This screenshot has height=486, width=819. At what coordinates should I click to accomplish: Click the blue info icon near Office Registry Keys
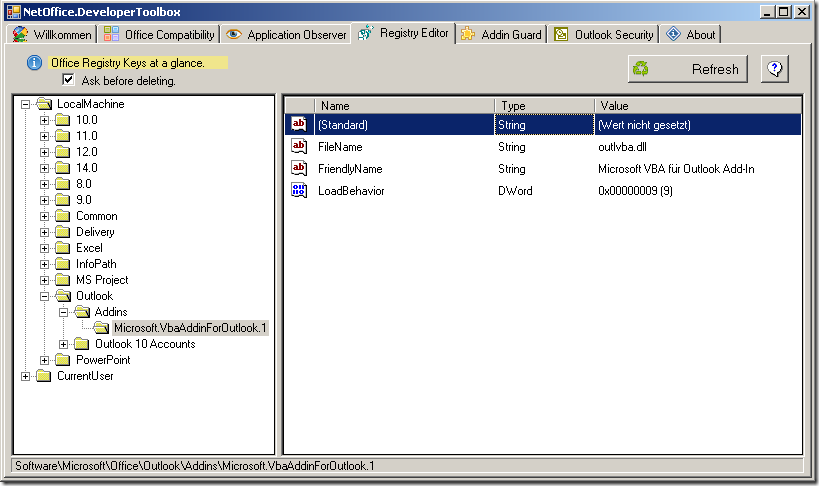pyautogui.click(x=34, y=63)
